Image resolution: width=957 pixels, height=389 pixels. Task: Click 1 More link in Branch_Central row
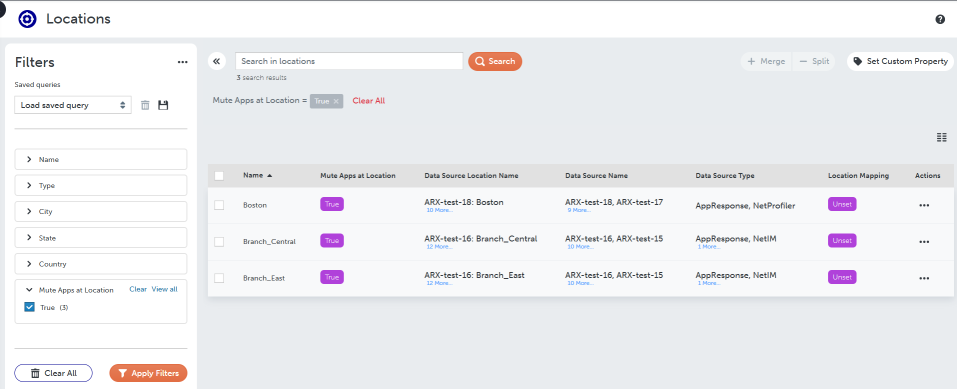(709, 247)
